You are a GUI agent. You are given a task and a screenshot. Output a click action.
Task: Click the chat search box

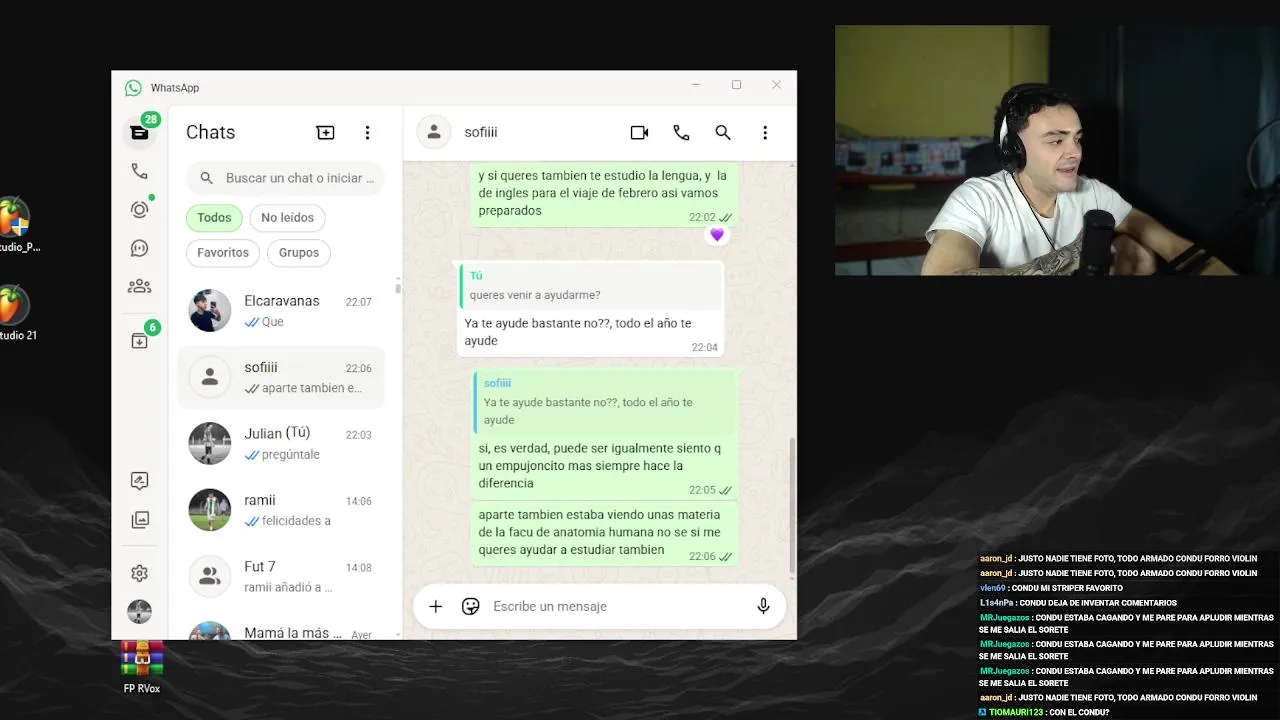(285, 178)
